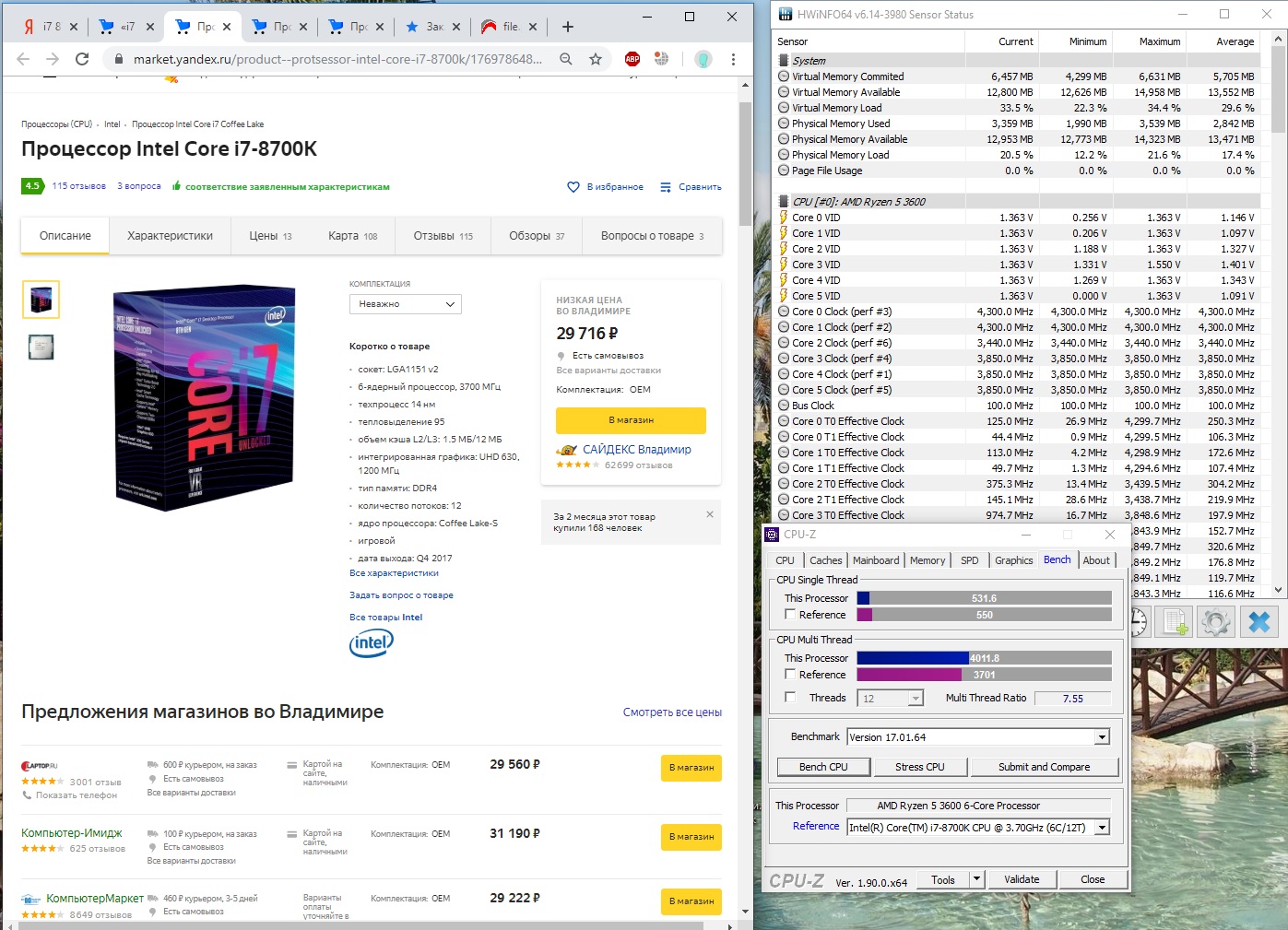Viewport: 1288px width, 930px height.
Task: Add product to favorites heart icon
Action: 573,187
